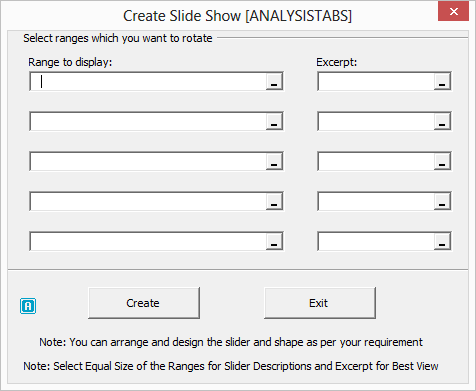Focus the second display range input box

(148, 121)
